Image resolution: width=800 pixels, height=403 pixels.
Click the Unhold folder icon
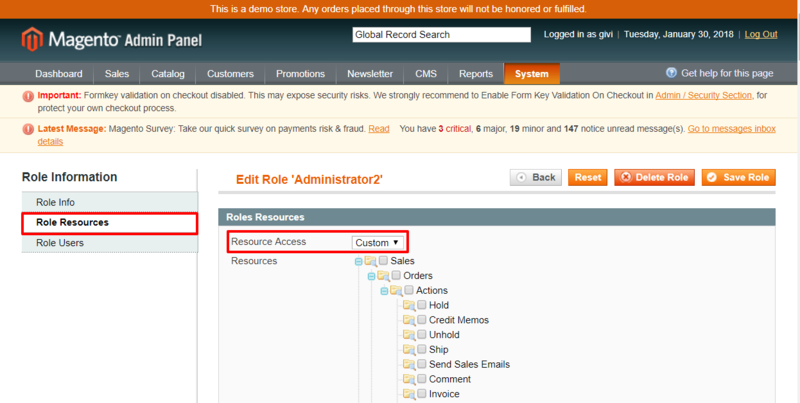click(x=409, y=336)
